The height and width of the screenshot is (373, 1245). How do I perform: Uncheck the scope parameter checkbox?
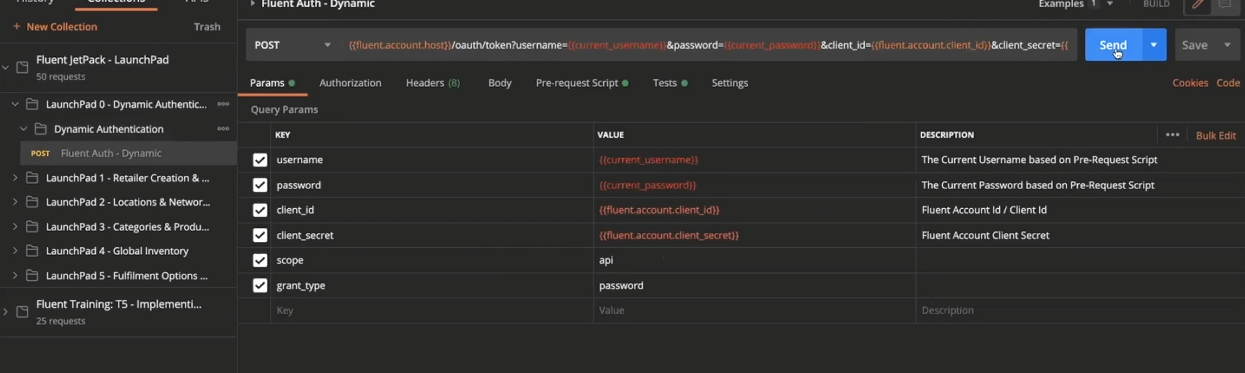coord(260,260)
